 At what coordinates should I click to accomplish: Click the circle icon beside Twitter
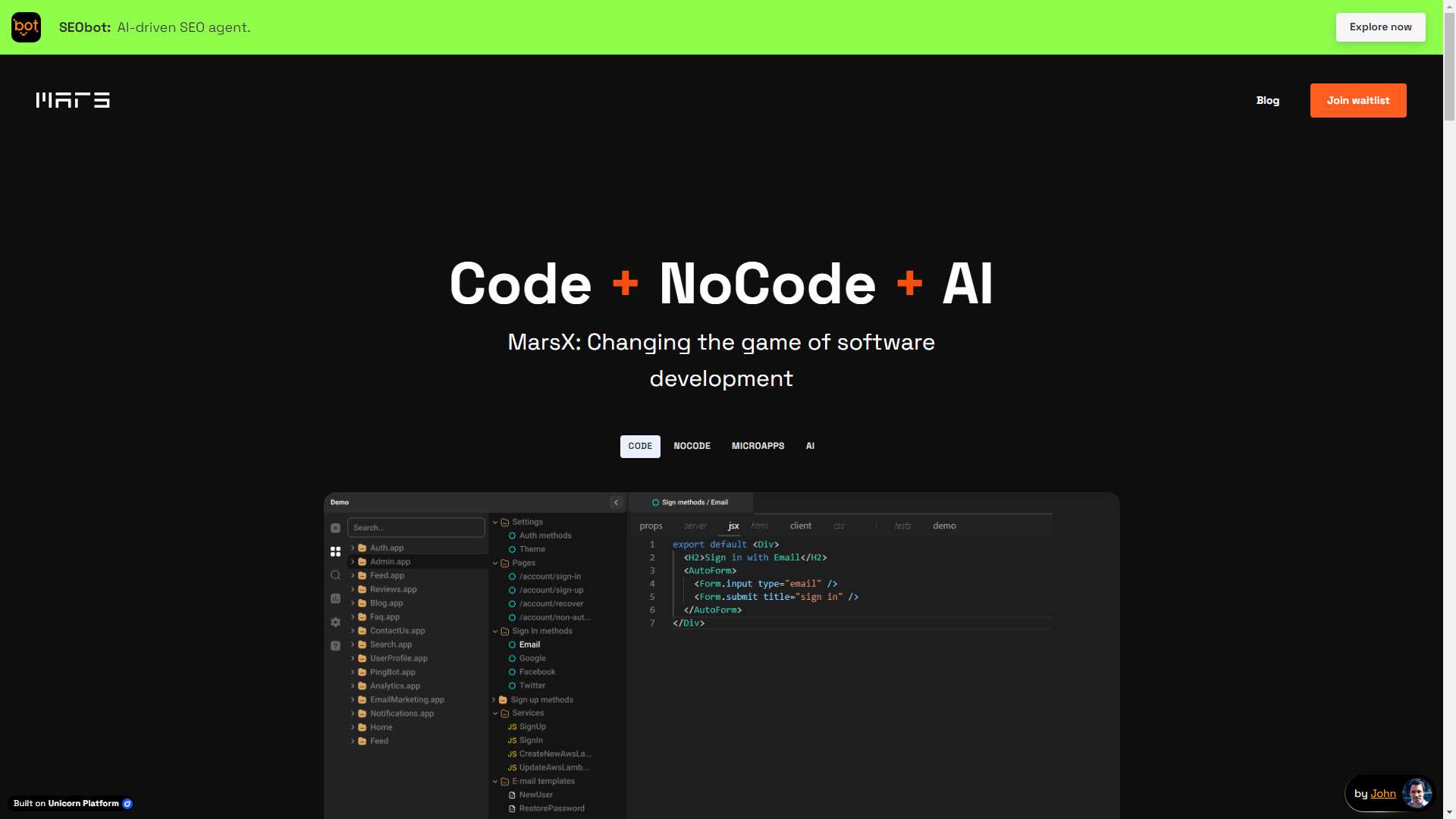(x=512, y=686)
